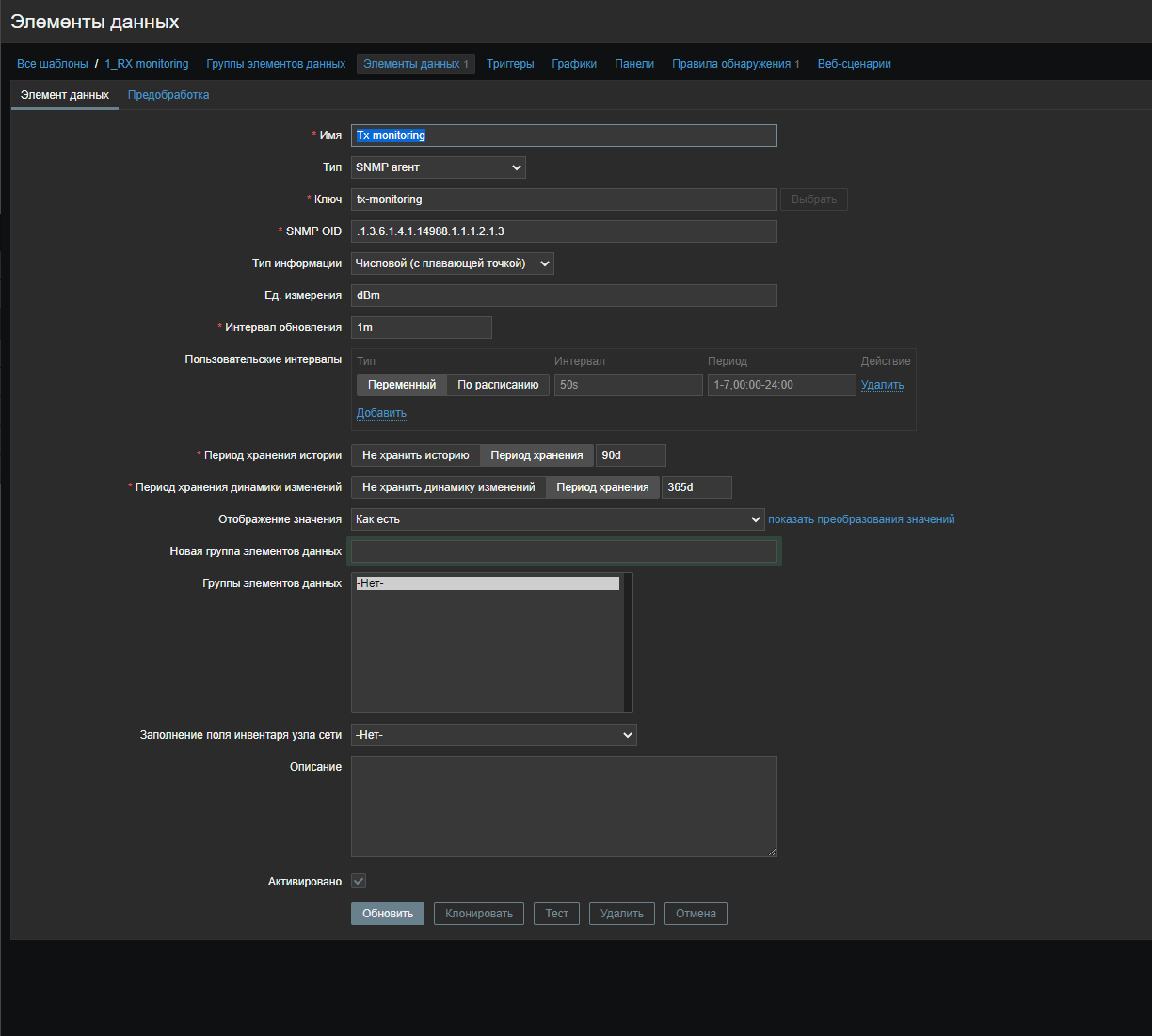
Task: Toggle the Активировано checkbox
Action: click(359, 882)
